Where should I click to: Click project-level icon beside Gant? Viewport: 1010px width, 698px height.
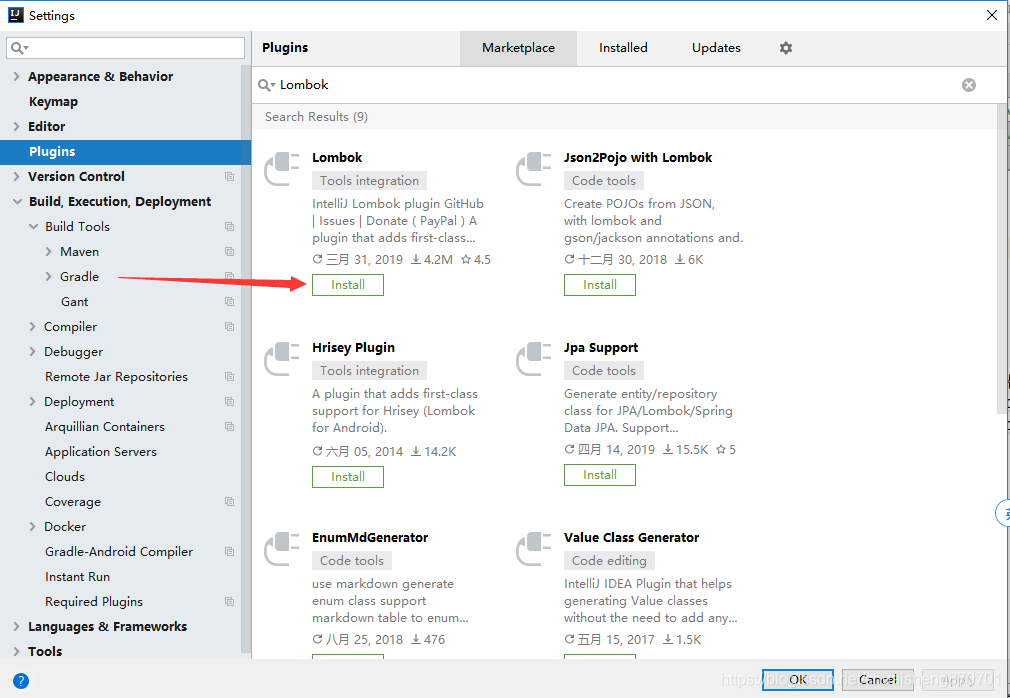pos(229,301)
